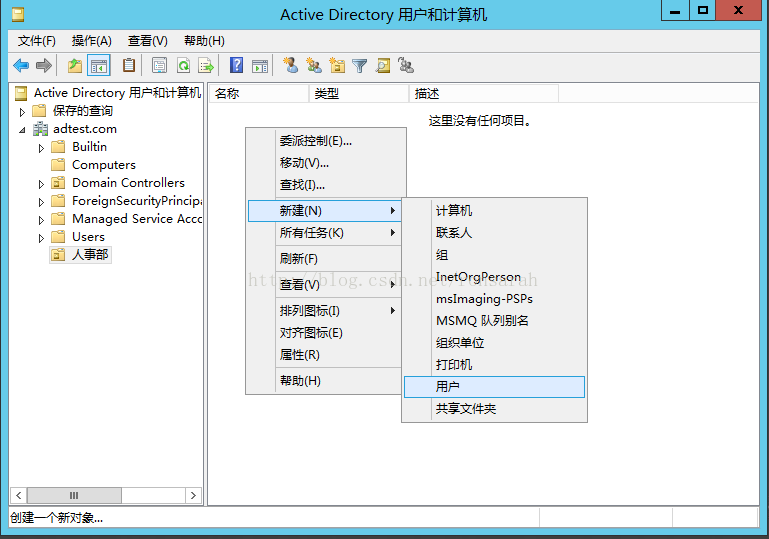The width and height of the screenshot is (769, 539).
Task: Click the add-to-group toolbar icon
Action: pos(406,65)
